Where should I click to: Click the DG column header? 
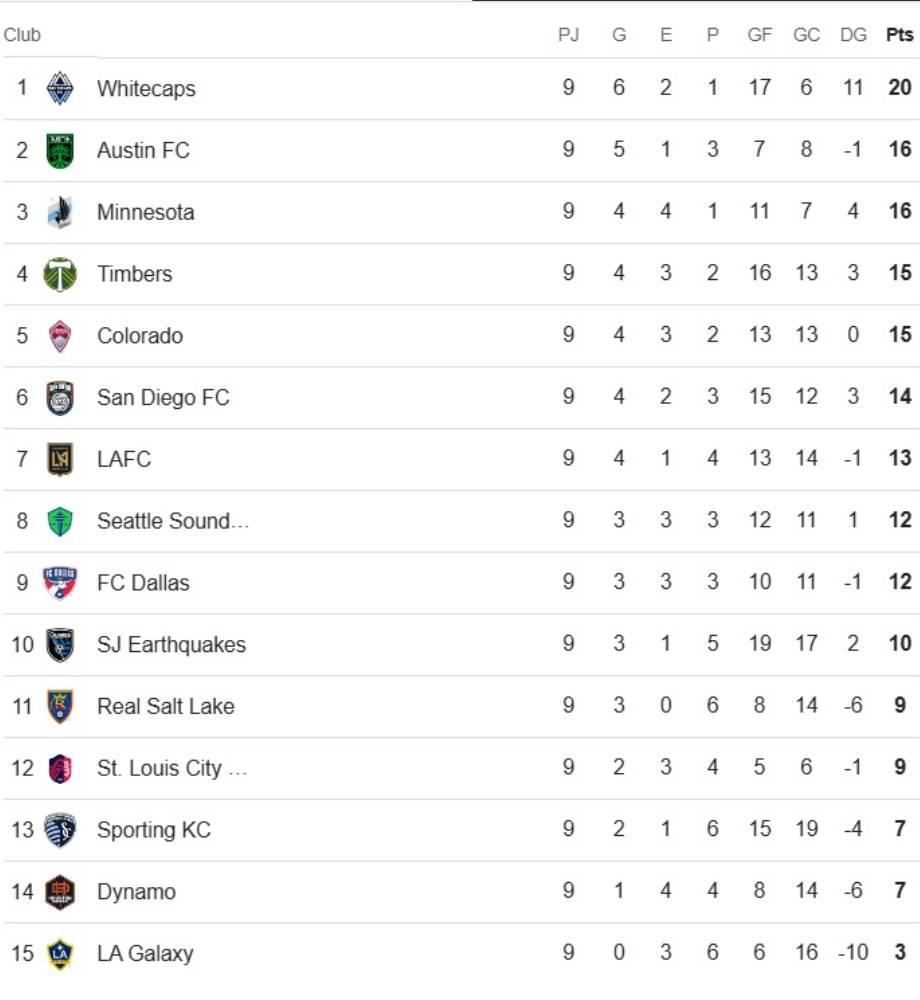[853, 35]
